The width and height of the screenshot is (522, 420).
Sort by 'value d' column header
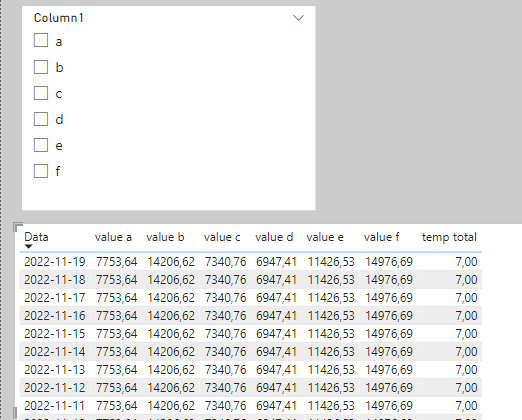(274, 237)
